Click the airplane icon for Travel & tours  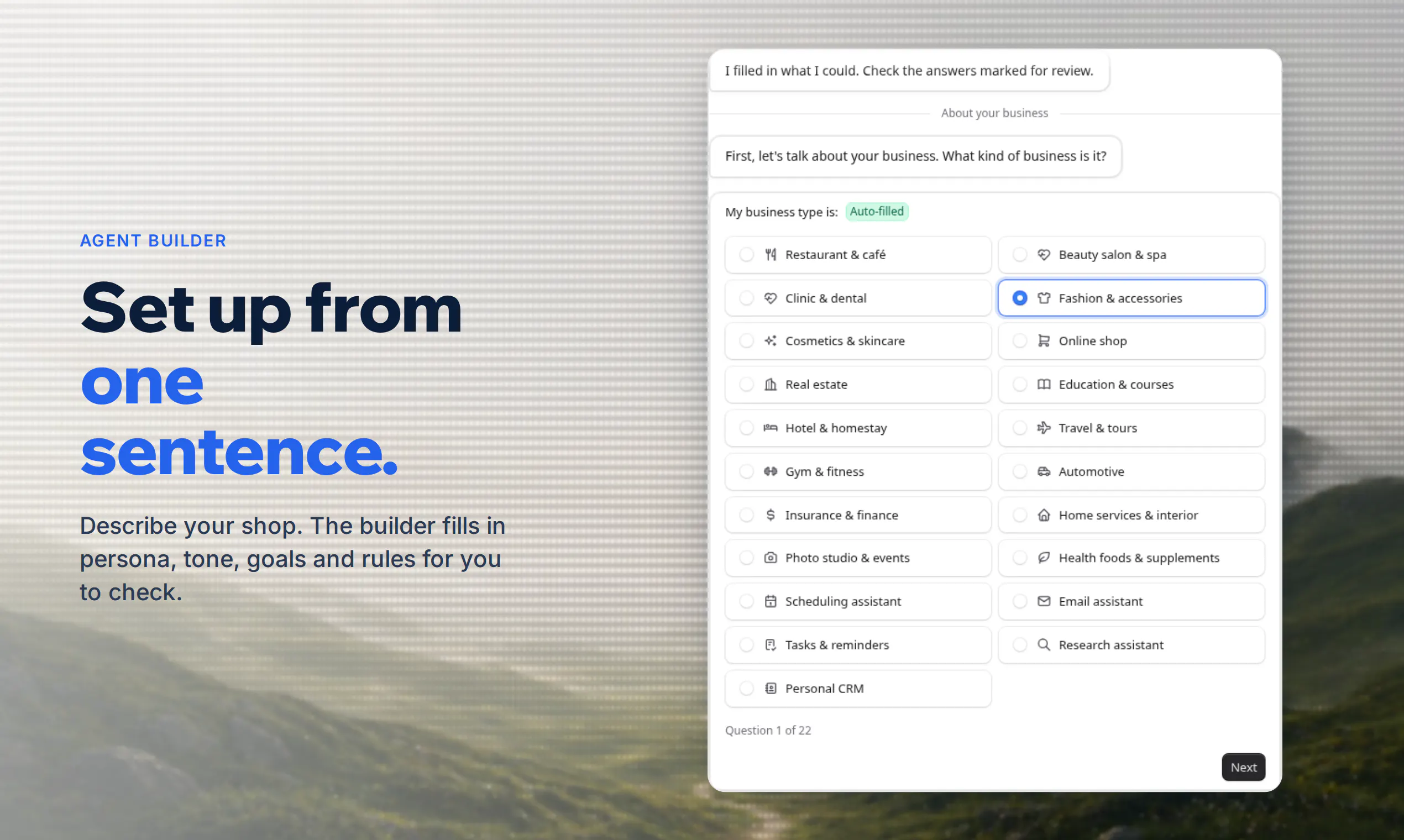pyautogui.click(x=1044, y=428)
